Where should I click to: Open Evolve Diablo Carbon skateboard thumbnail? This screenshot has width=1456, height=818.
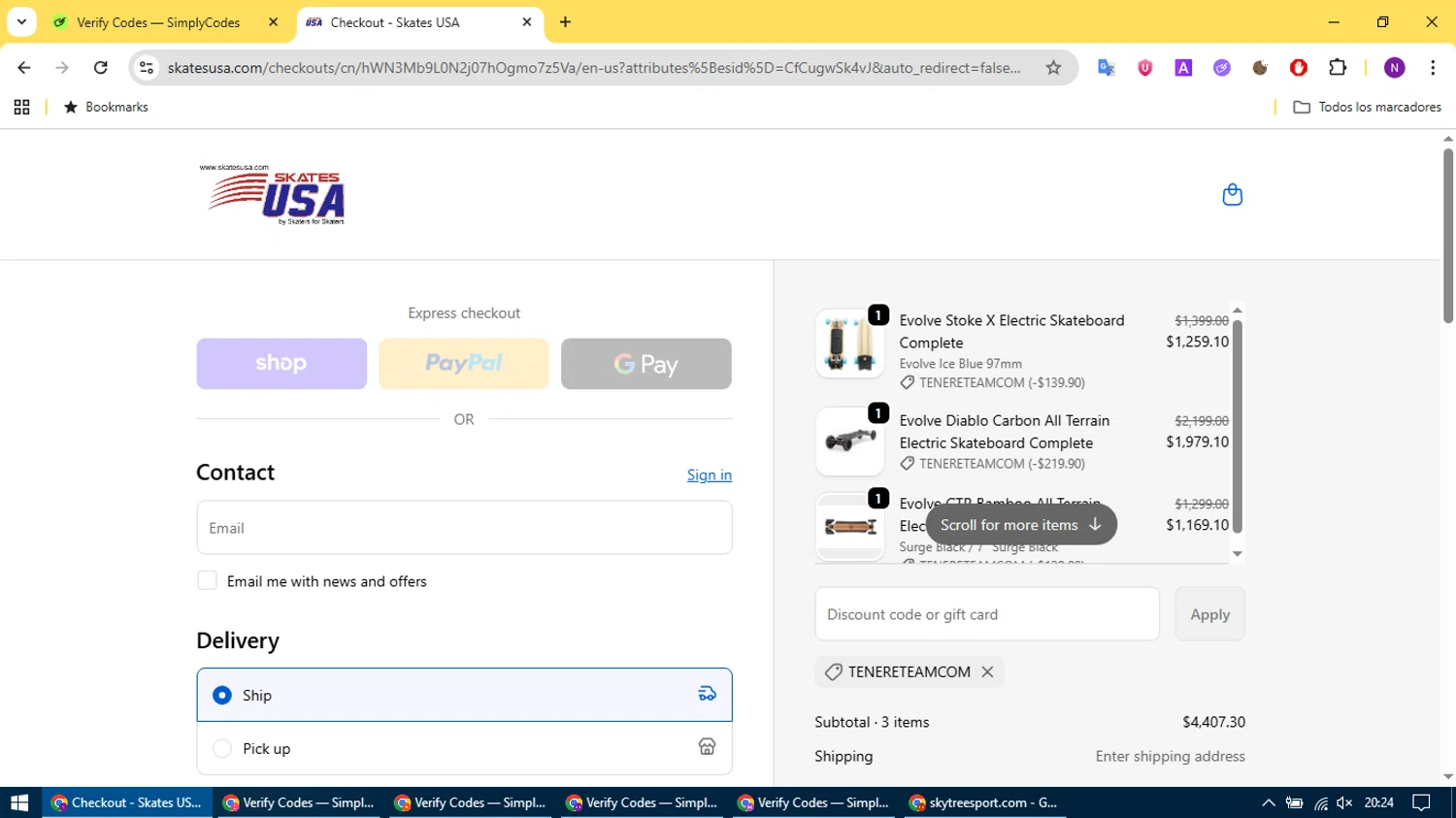click(849, 441)
